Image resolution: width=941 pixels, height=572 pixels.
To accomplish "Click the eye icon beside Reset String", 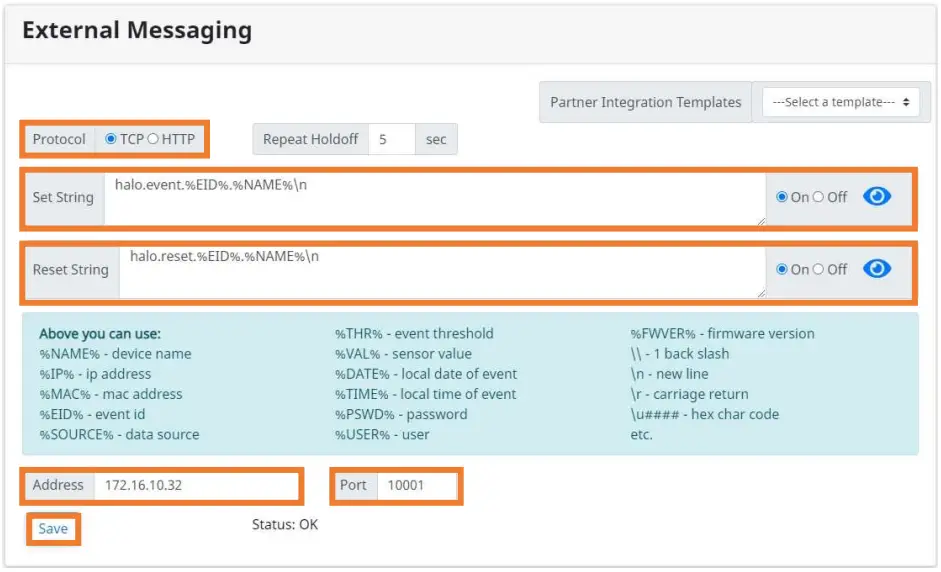I will point(876,269).
